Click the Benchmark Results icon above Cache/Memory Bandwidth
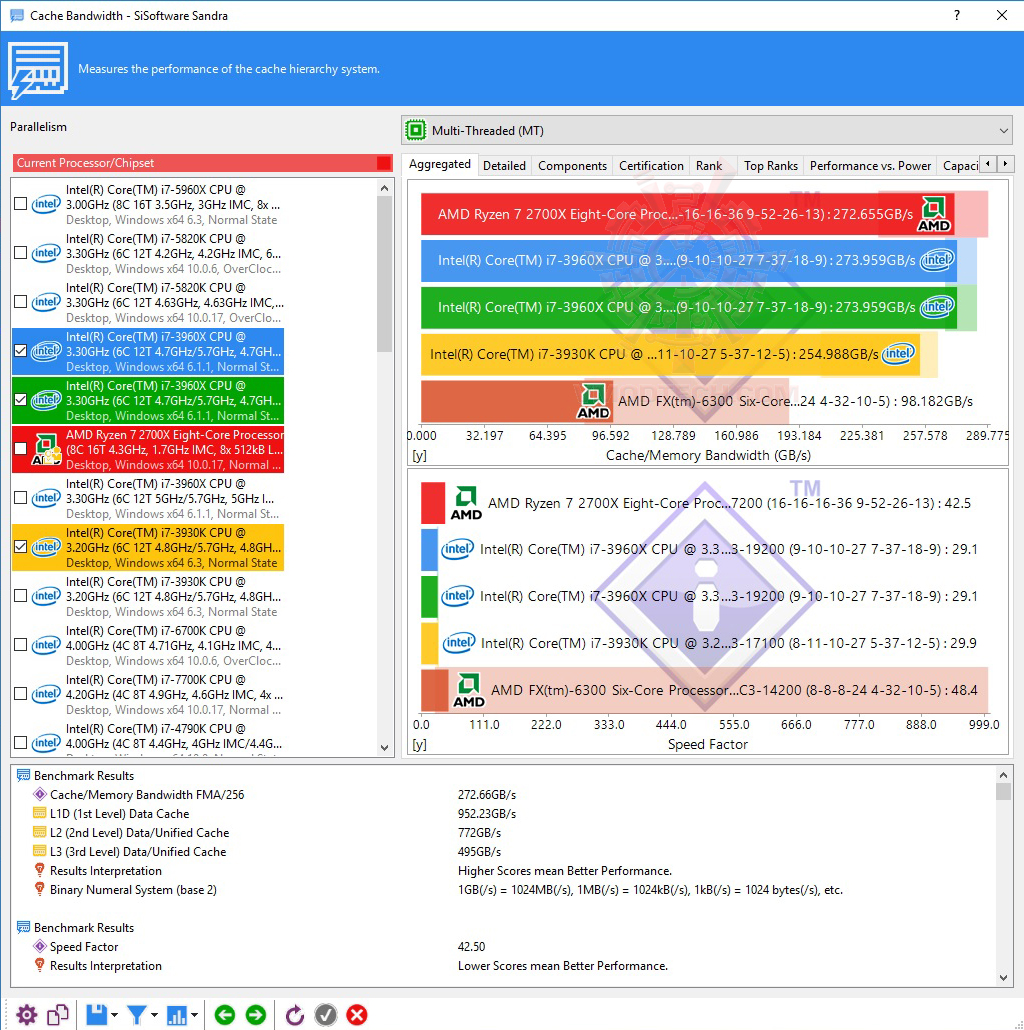 pyautogui.click(x=24, y=776)
